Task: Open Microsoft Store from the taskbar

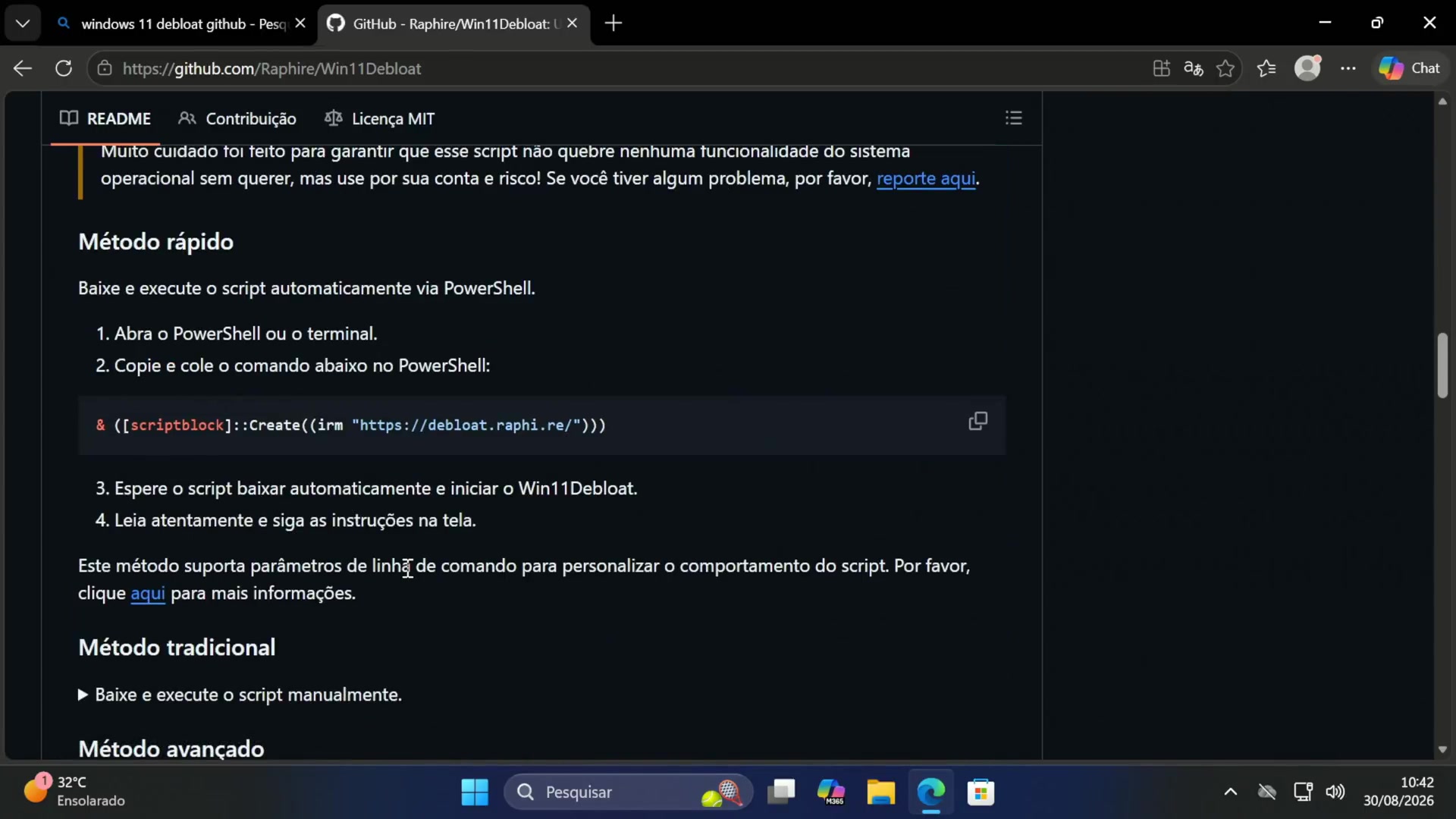Action: [x=981, y=792]
